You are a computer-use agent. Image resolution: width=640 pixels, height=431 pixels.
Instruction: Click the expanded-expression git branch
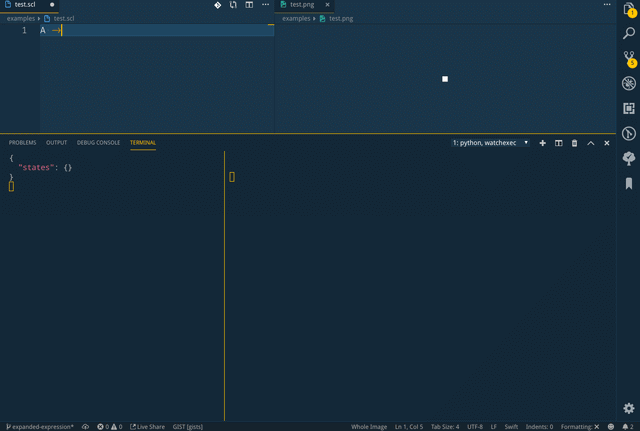pyautogui.click(x=39, y=426)
